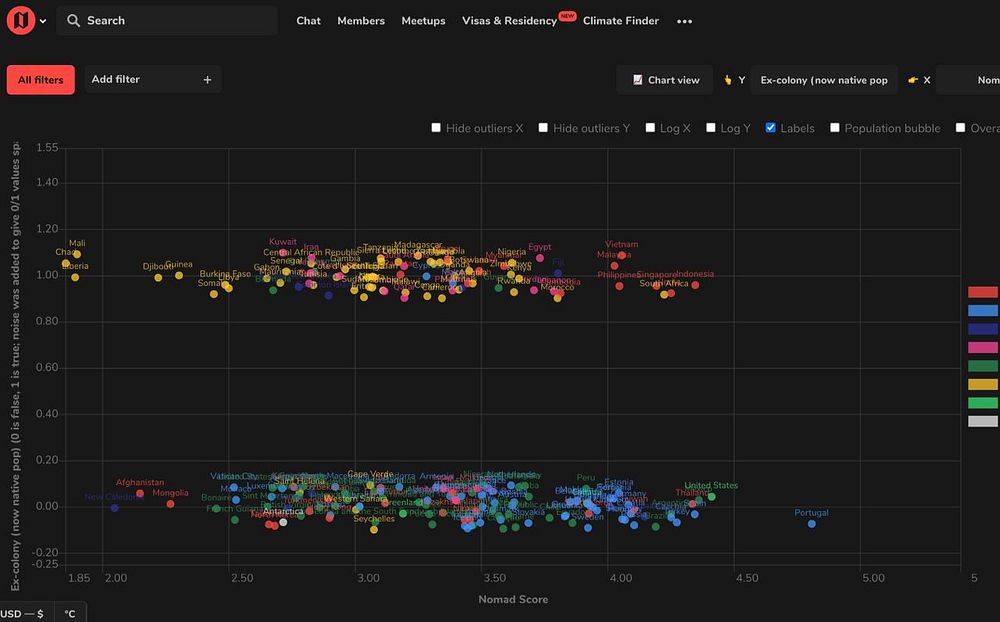Click the Djibouti data point
The width and height of the screenshot is (1000, 622).
click(x=158, y=278)
